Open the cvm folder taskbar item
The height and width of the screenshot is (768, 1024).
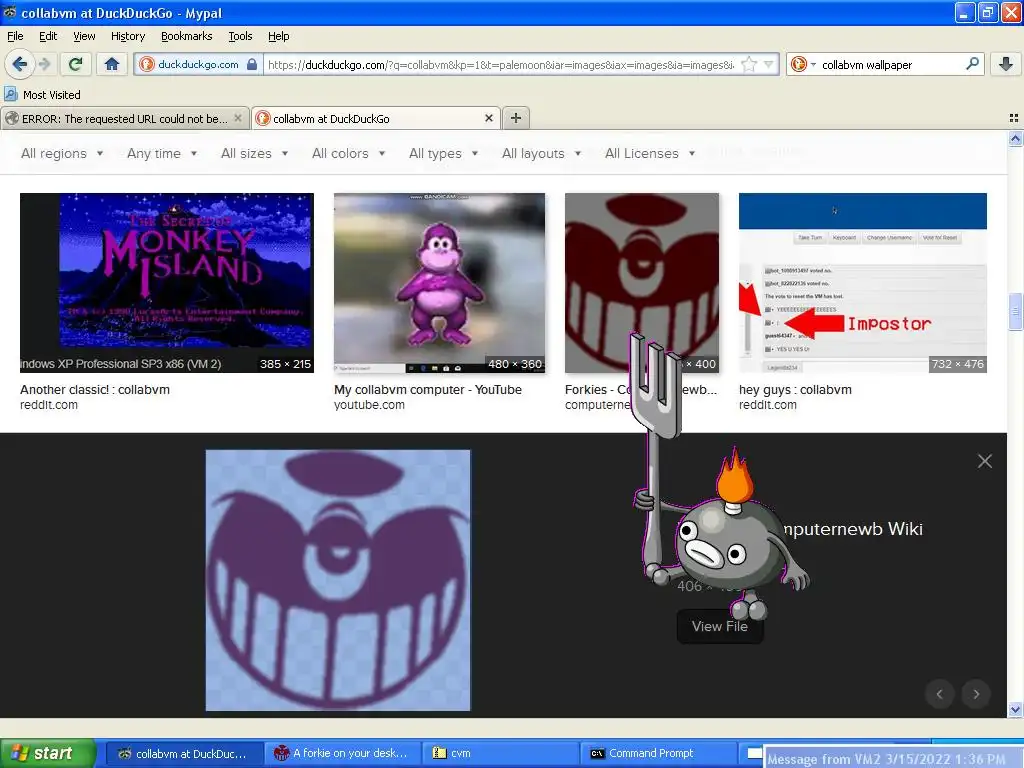click(x=500, y=753)
